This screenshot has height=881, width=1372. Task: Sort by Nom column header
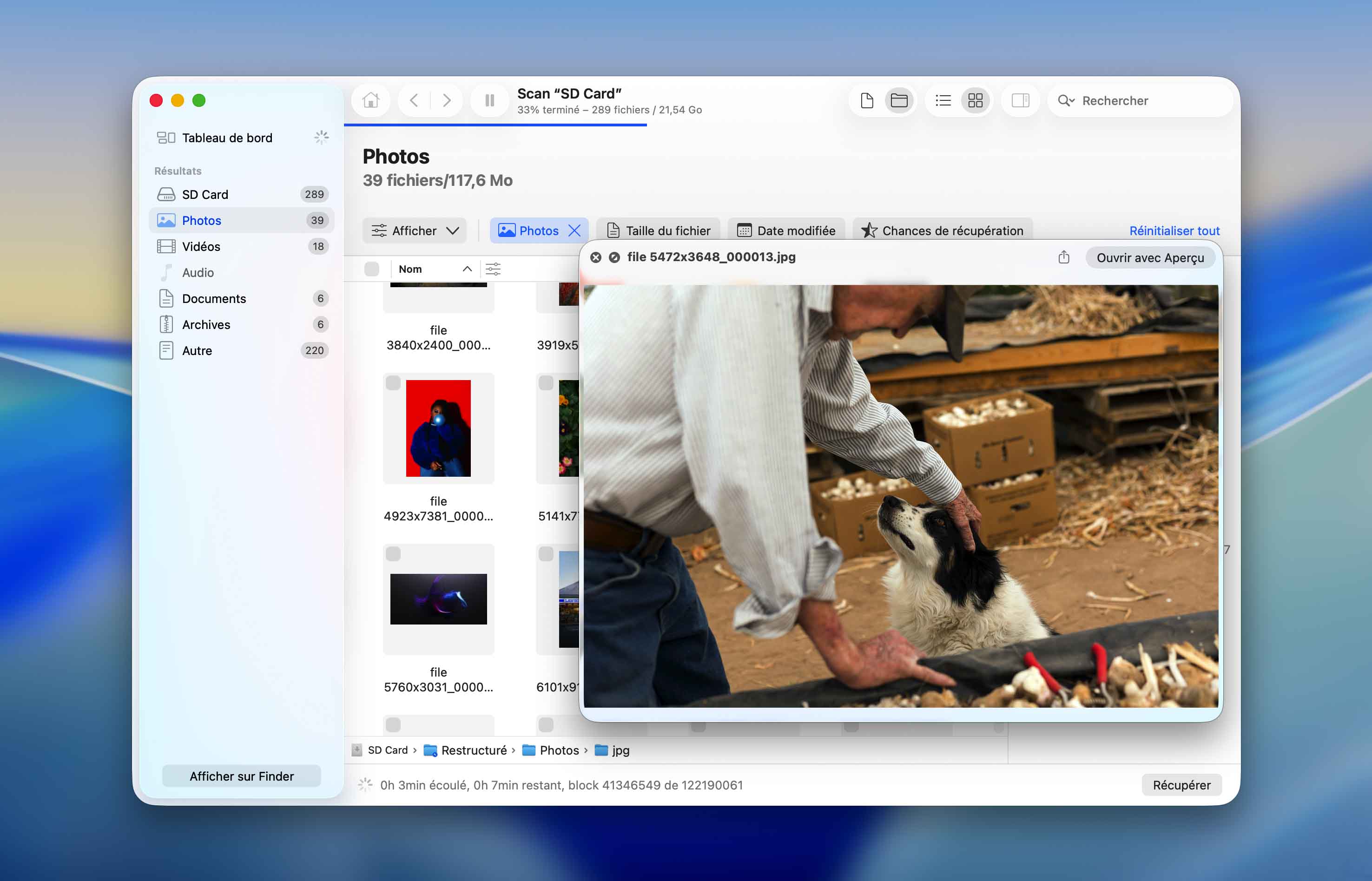[x=435, y=269]
